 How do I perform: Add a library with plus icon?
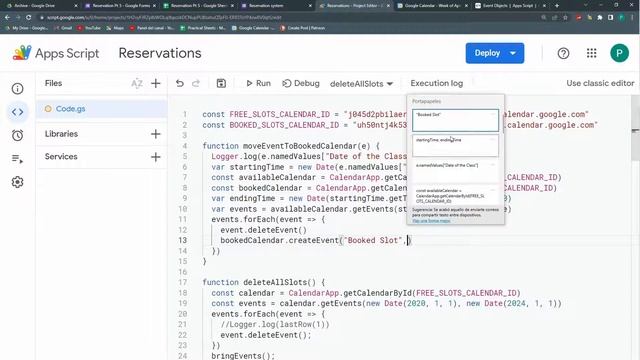click(156, 134)
